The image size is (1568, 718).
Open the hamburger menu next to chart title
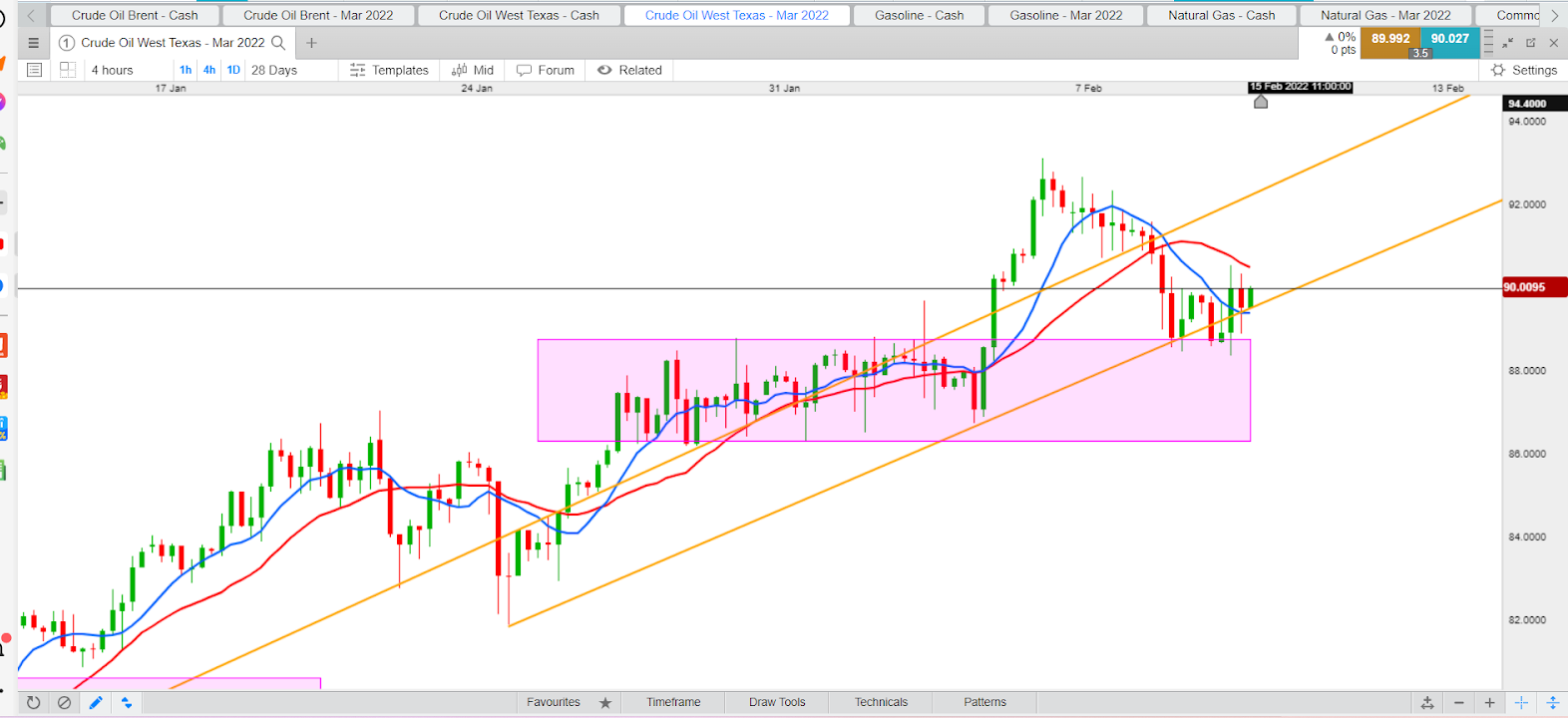click(33, 43)
